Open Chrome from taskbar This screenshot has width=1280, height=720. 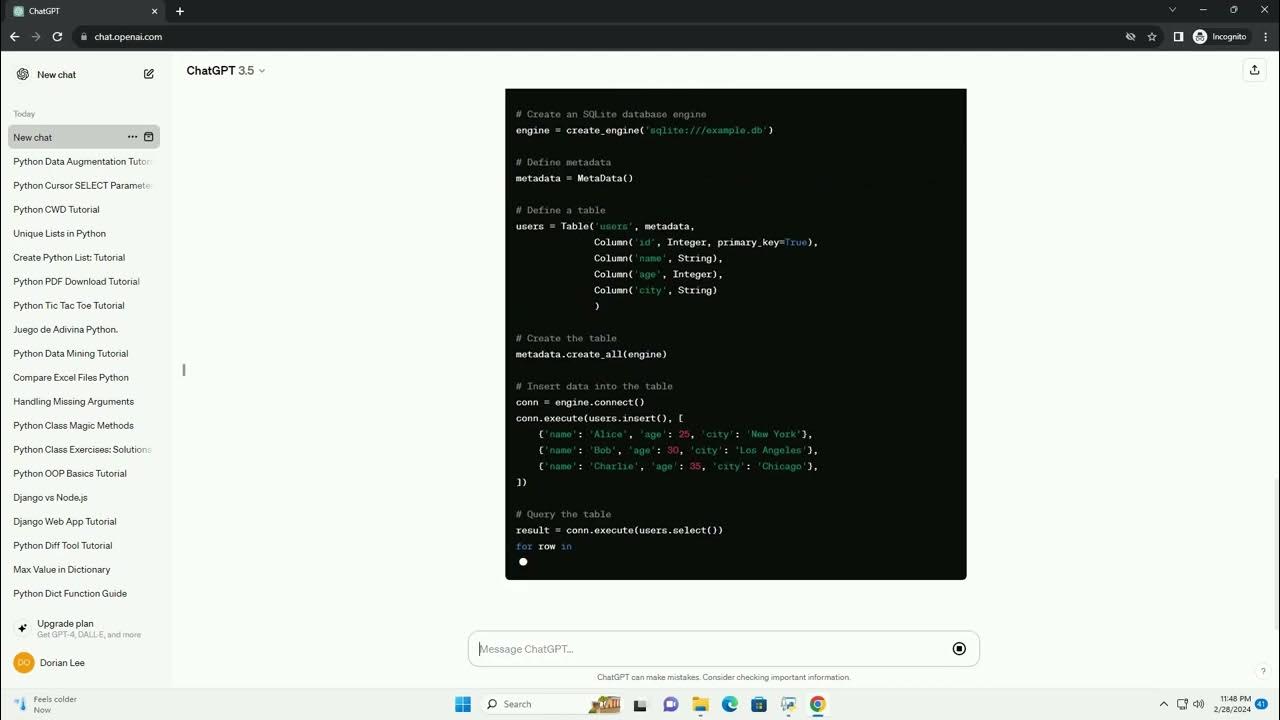click(x=818, y=704)
